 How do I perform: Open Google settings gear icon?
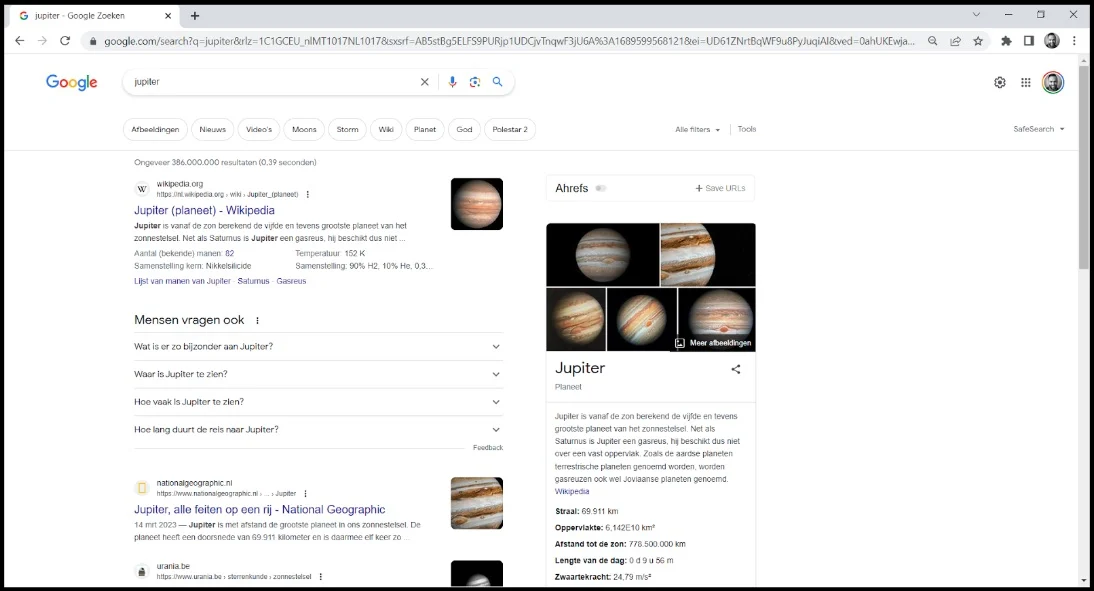coord(1000,82)
